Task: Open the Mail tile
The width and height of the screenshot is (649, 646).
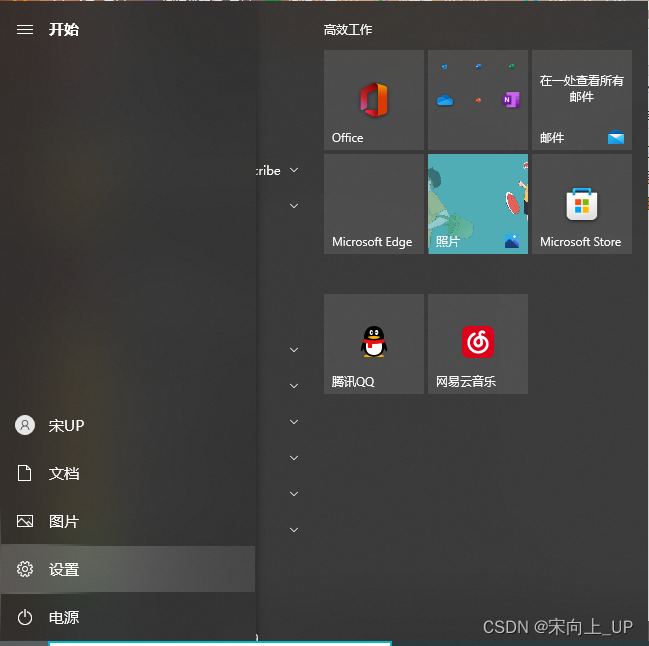Action: point(582,100)
